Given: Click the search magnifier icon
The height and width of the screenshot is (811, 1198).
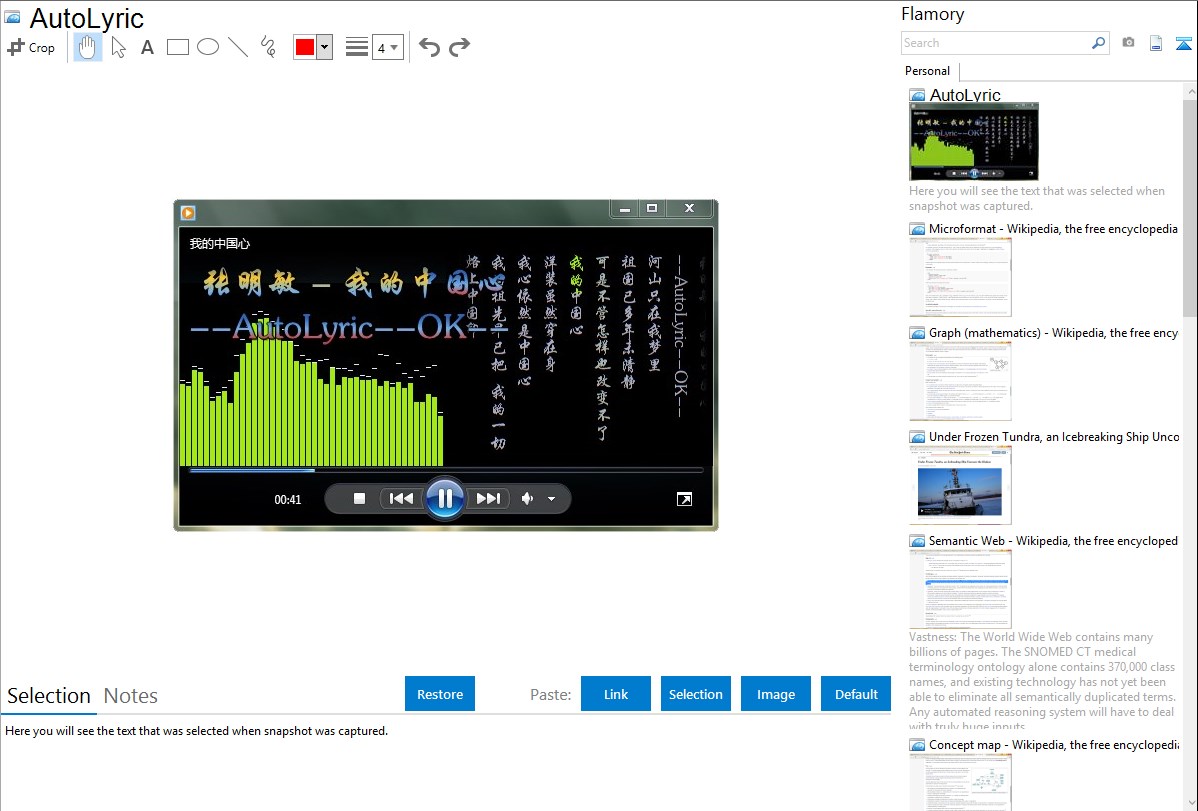Looking at the screenshot, I should pyautogui.click(x=1099, y=43).
